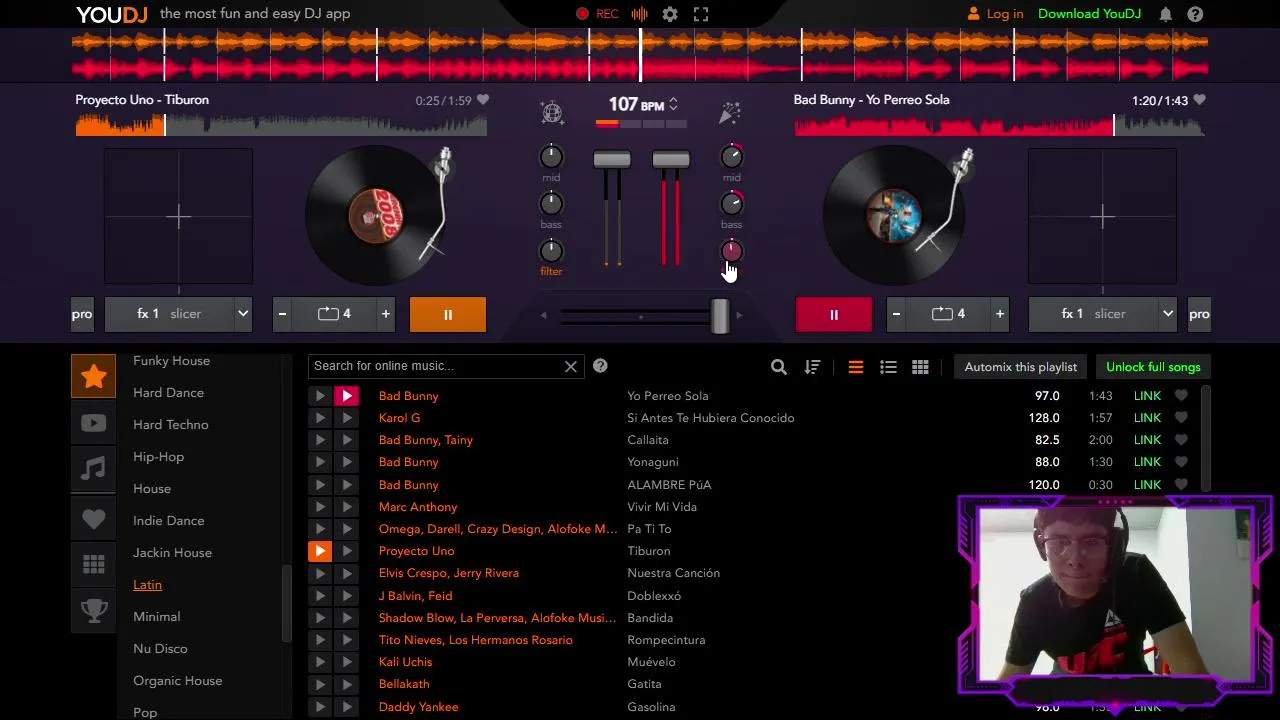Select the Organic House genre

coord(178,681)
